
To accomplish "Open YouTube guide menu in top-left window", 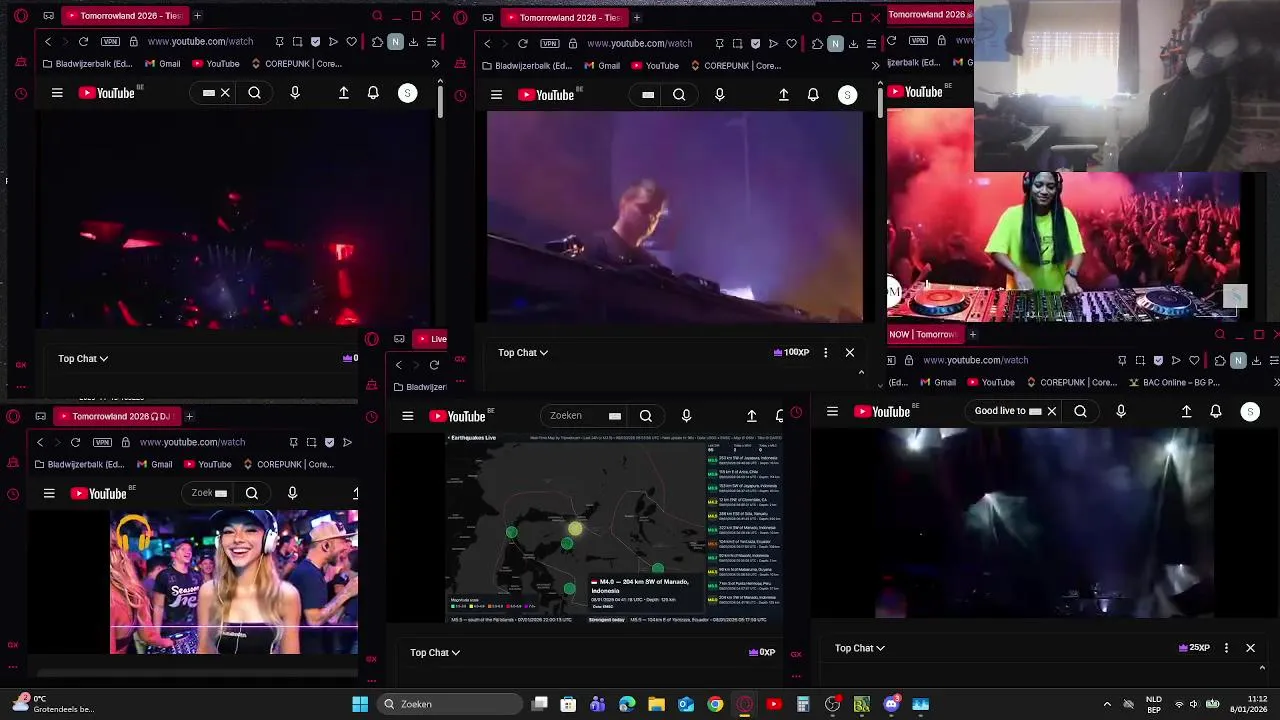I will (x=57, y=93).
